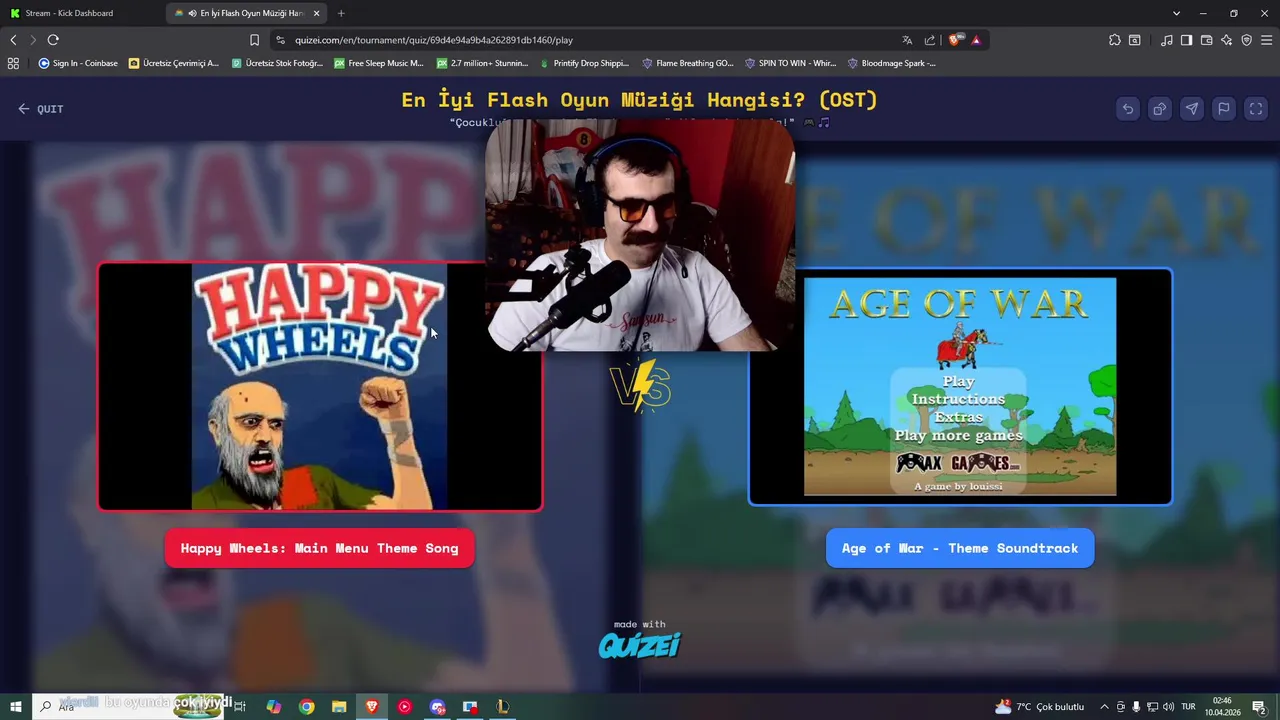Viewport: 1280px width, 720px height.
Task: Open the tab search dropdown chevron
Action: (1176, 13)
